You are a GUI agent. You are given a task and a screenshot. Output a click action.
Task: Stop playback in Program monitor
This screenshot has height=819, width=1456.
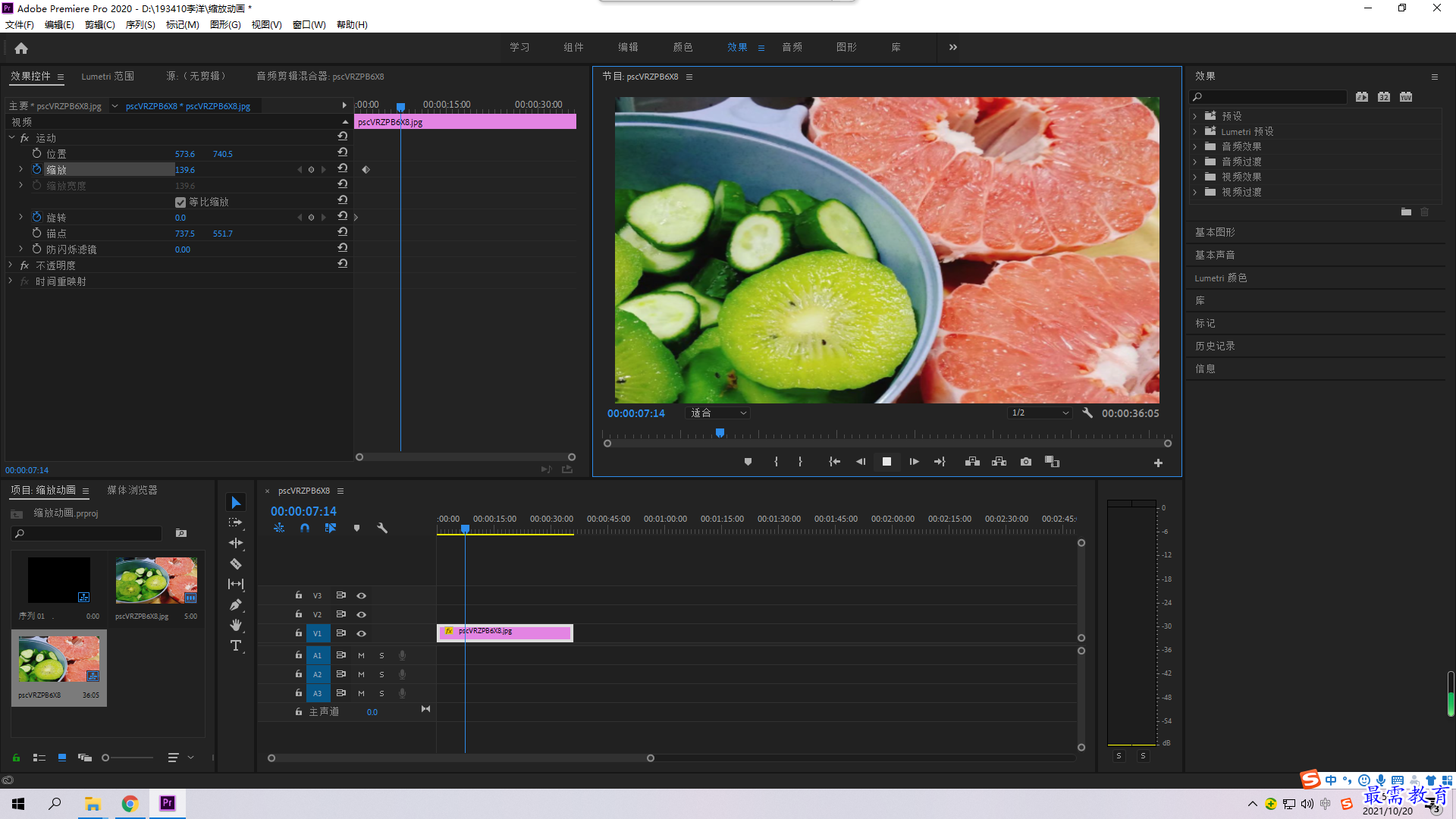point(886,462)
